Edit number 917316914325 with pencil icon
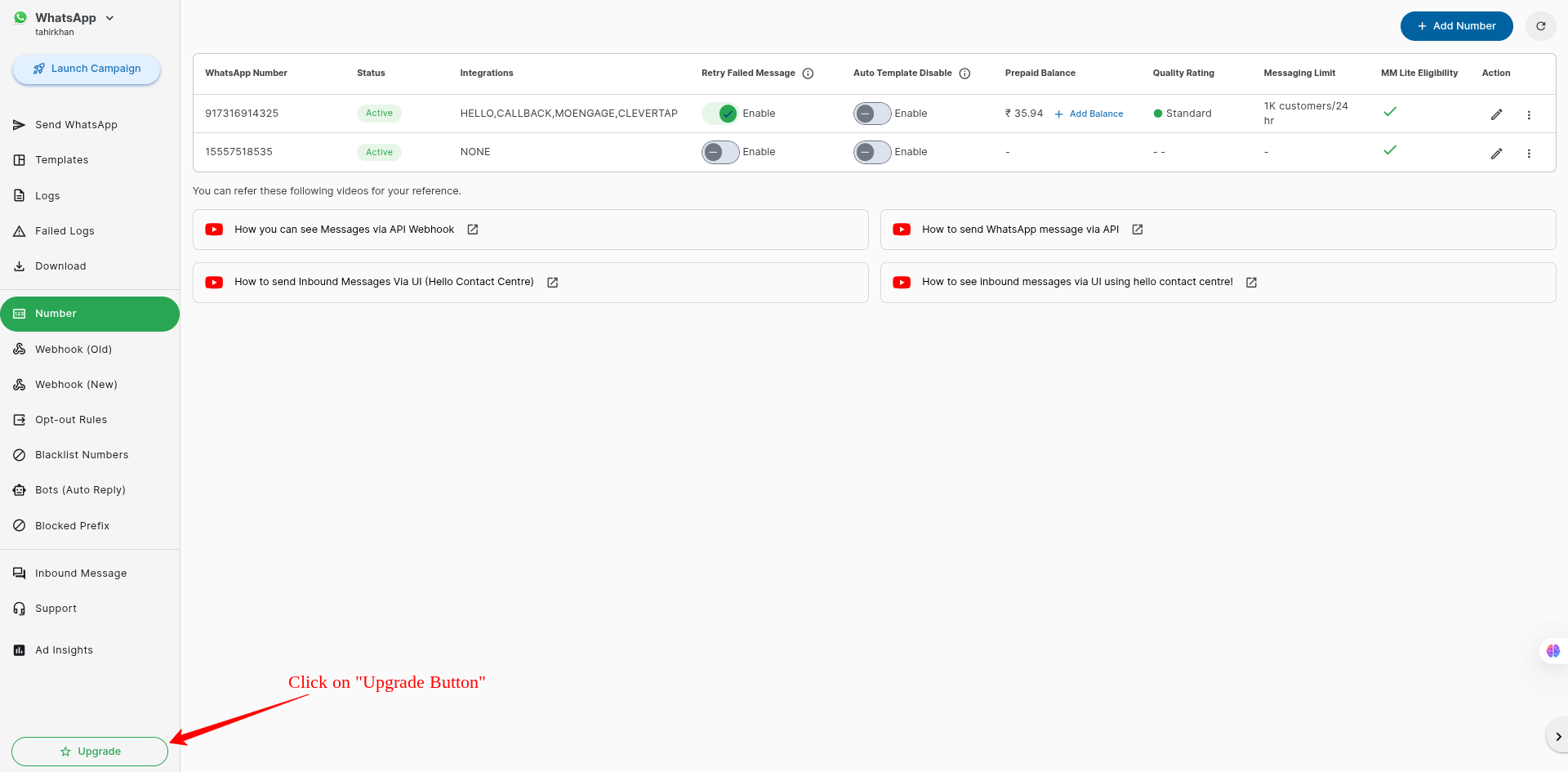Screen dimensions: 1568x772 [x=1496, y=115]
